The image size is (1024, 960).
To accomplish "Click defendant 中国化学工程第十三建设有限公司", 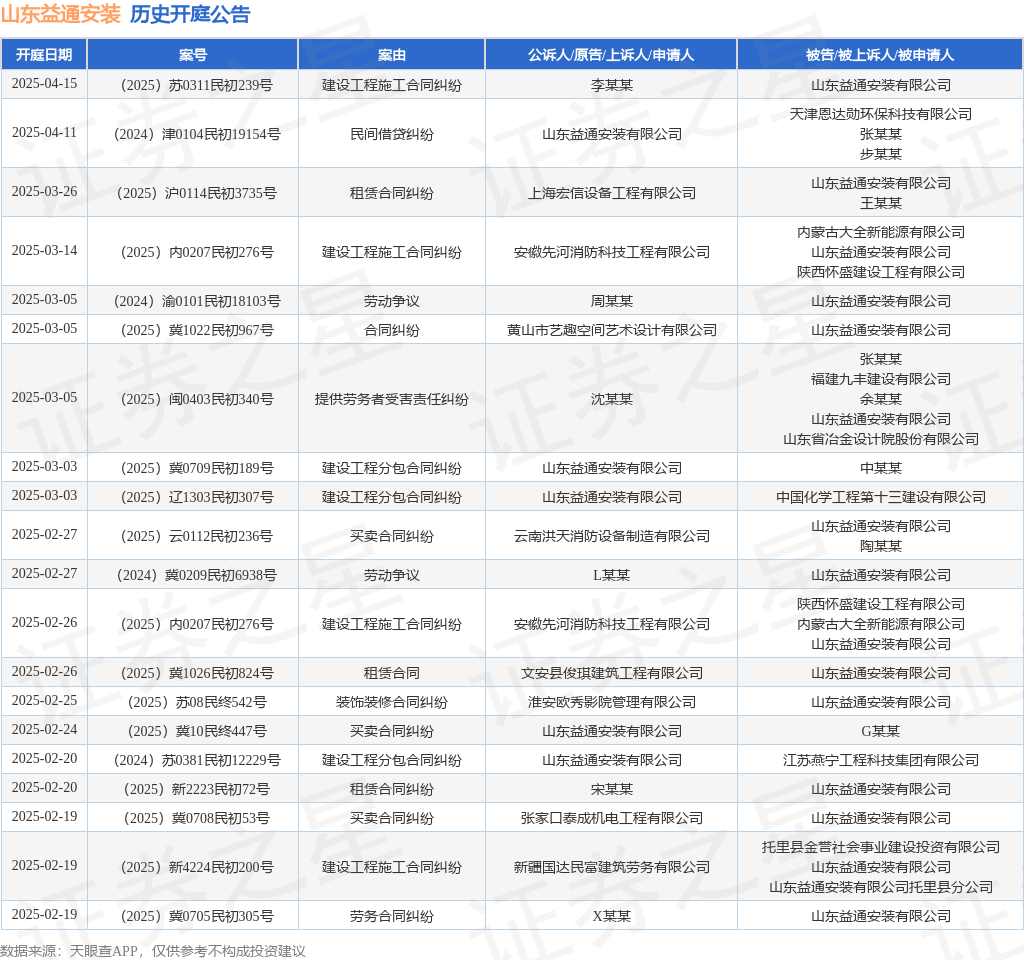I will [x=880, y=497].
